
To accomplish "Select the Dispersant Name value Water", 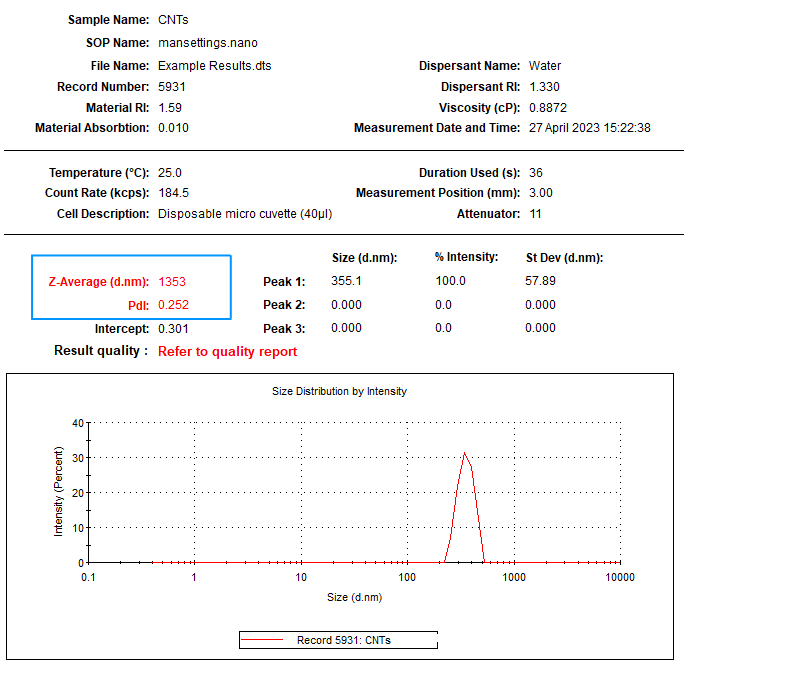I will point(545,66).
